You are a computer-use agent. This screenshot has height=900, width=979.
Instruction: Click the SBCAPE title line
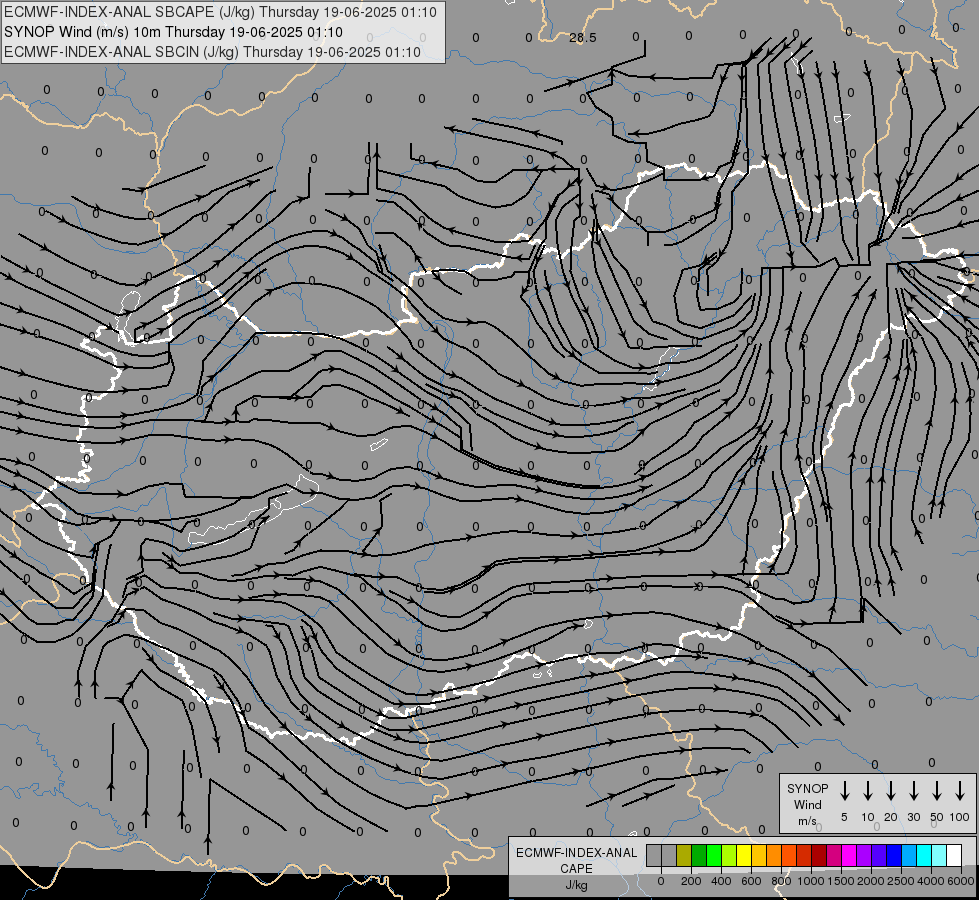coord(220,12)
